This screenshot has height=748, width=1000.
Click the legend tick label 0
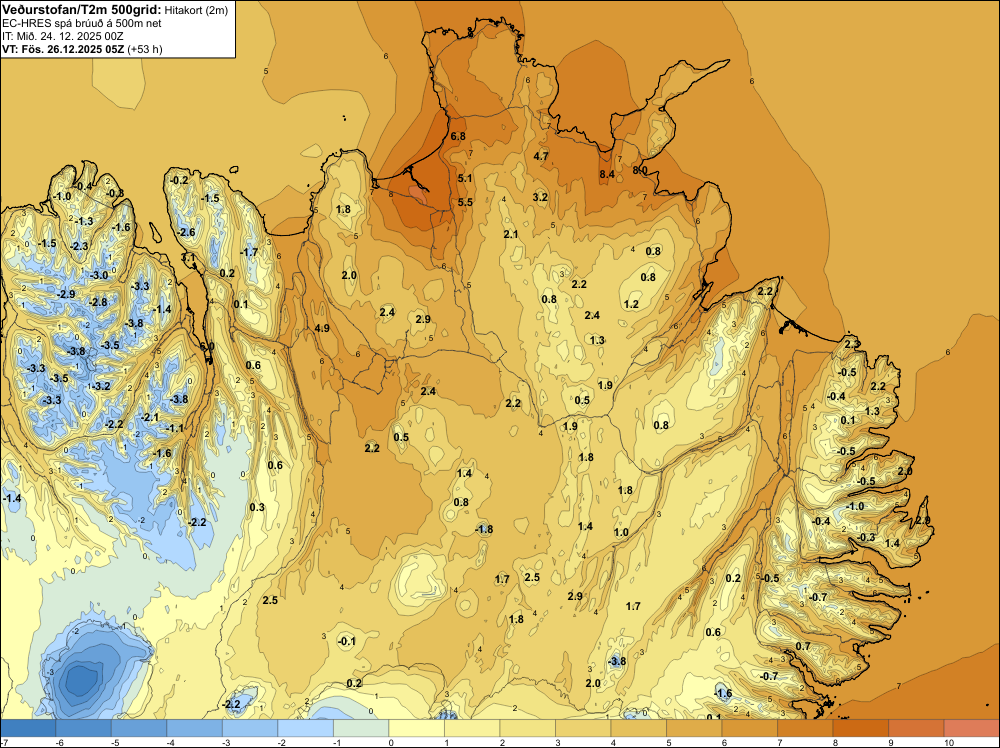[x=390, y=743]
